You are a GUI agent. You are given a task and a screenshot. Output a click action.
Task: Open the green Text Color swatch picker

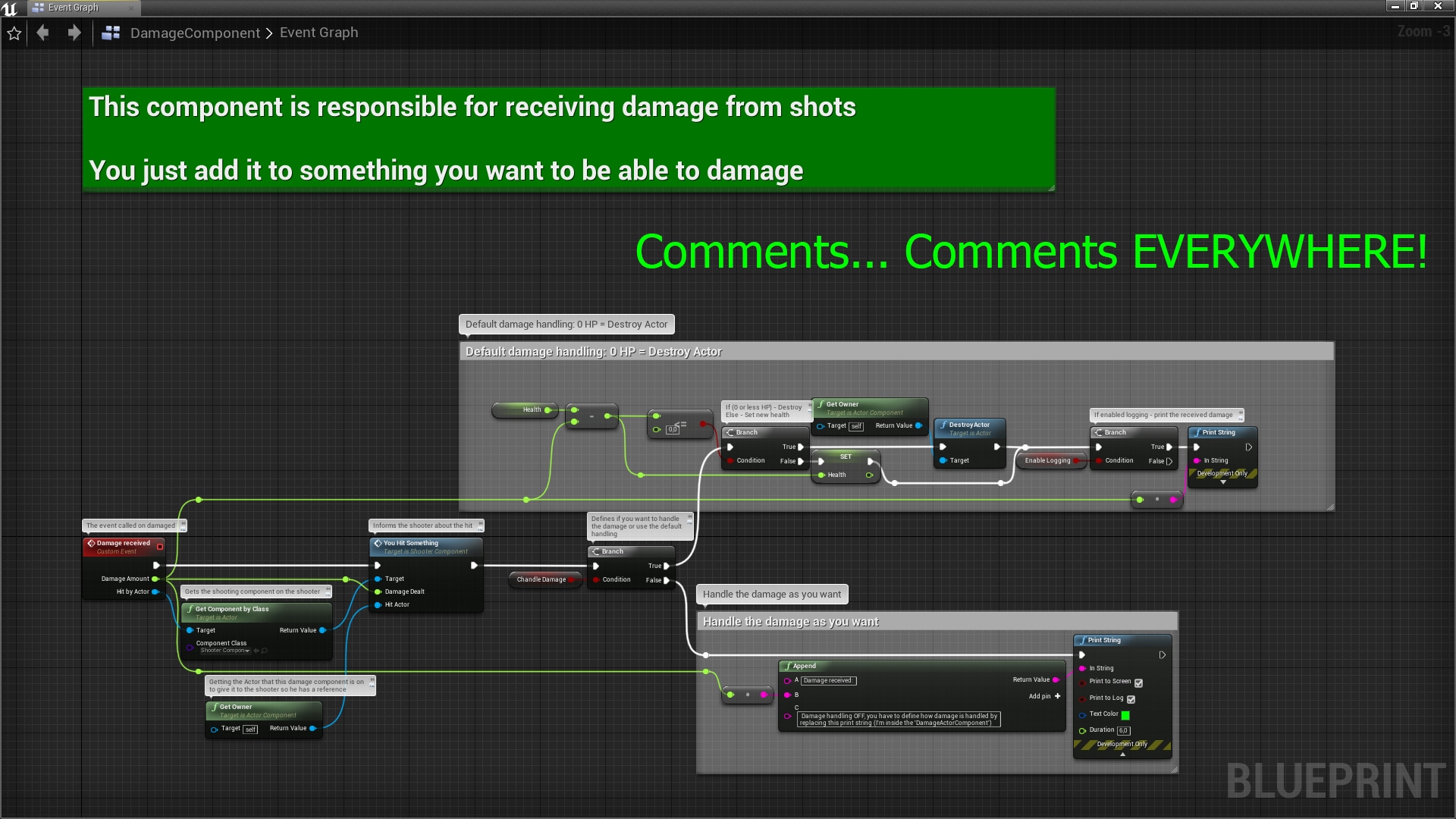coord(1125,715)
